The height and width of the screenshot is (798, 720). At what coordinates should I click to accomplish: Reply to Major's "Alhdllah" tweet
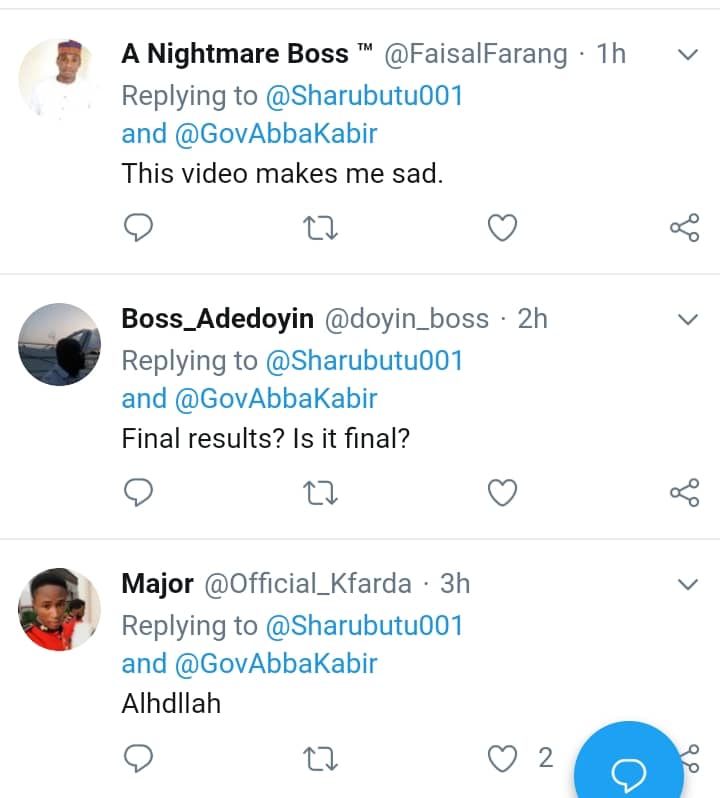click(x=139, y=758)
